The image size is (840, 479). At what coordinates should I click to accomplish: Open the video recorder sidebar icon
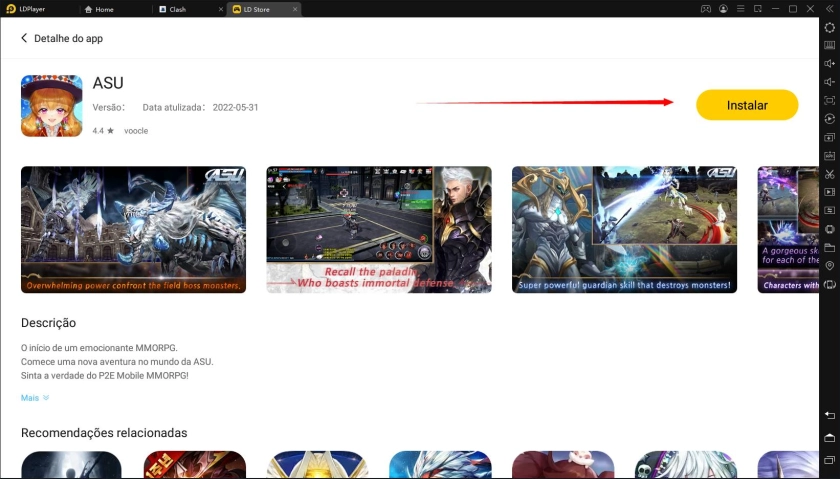[829, 192]
